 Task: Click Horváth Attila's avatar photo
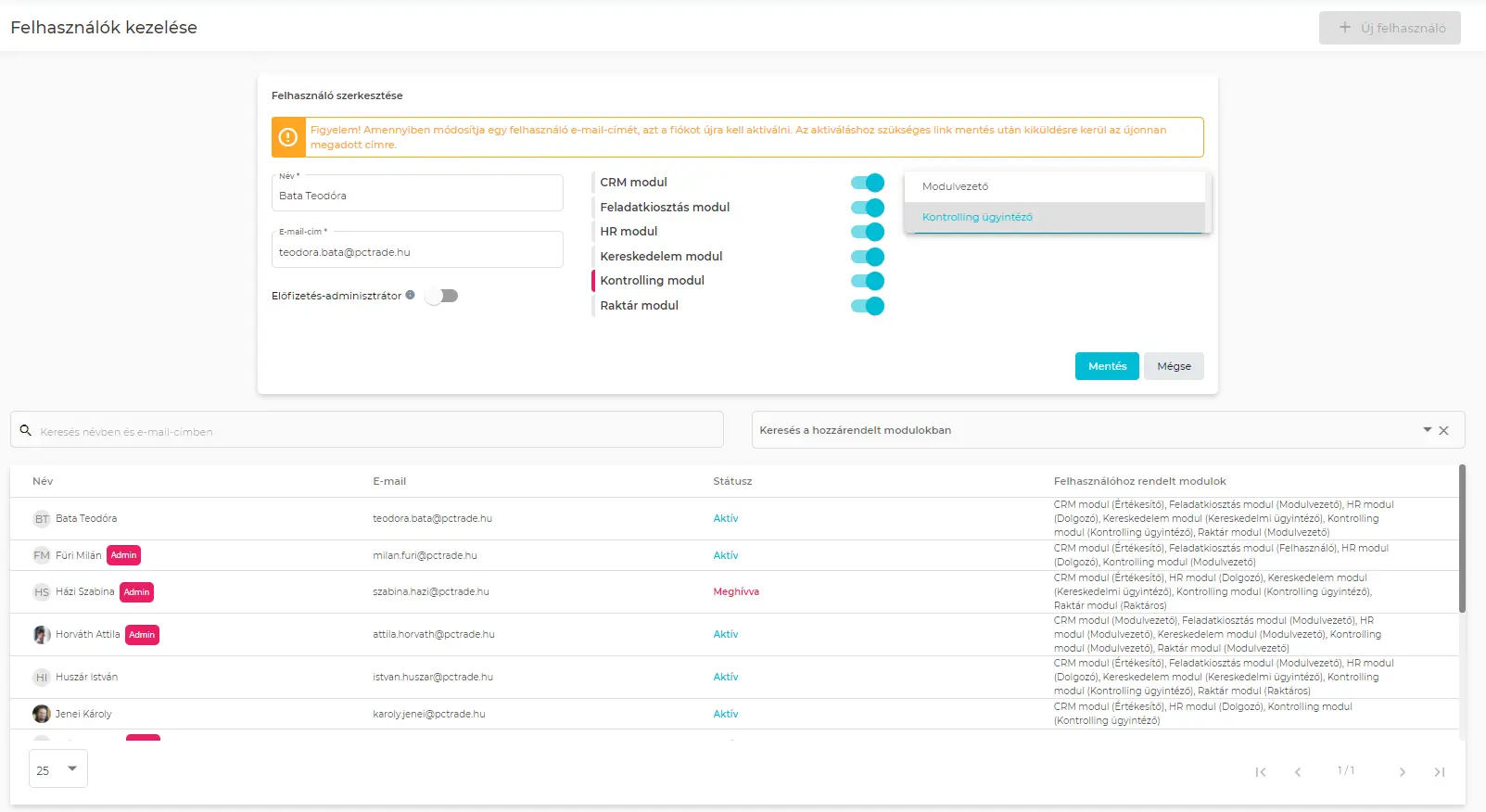[42, 635]
